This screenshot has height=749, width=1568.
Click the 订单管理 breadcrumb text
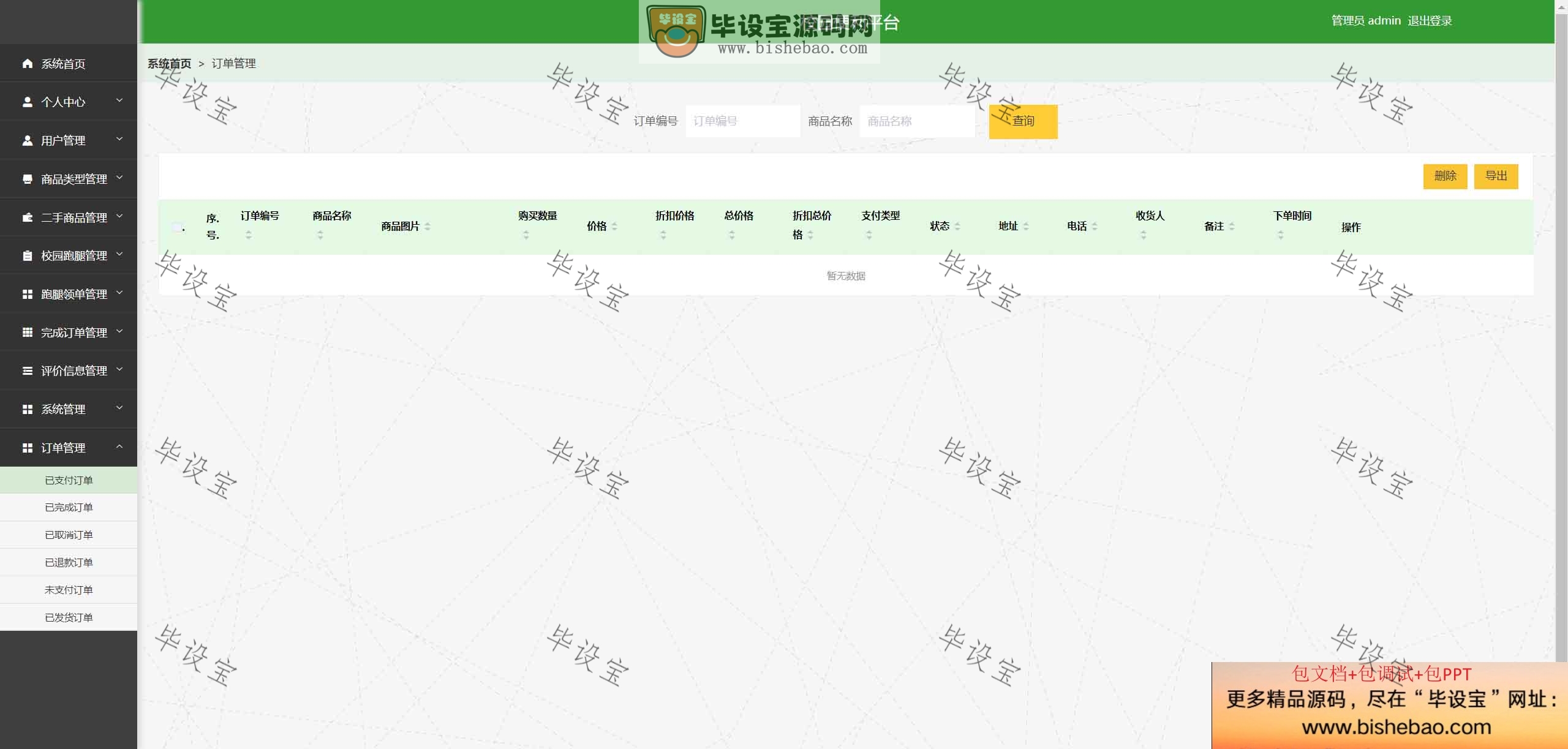pyautogui.click(x=234, y=64)
